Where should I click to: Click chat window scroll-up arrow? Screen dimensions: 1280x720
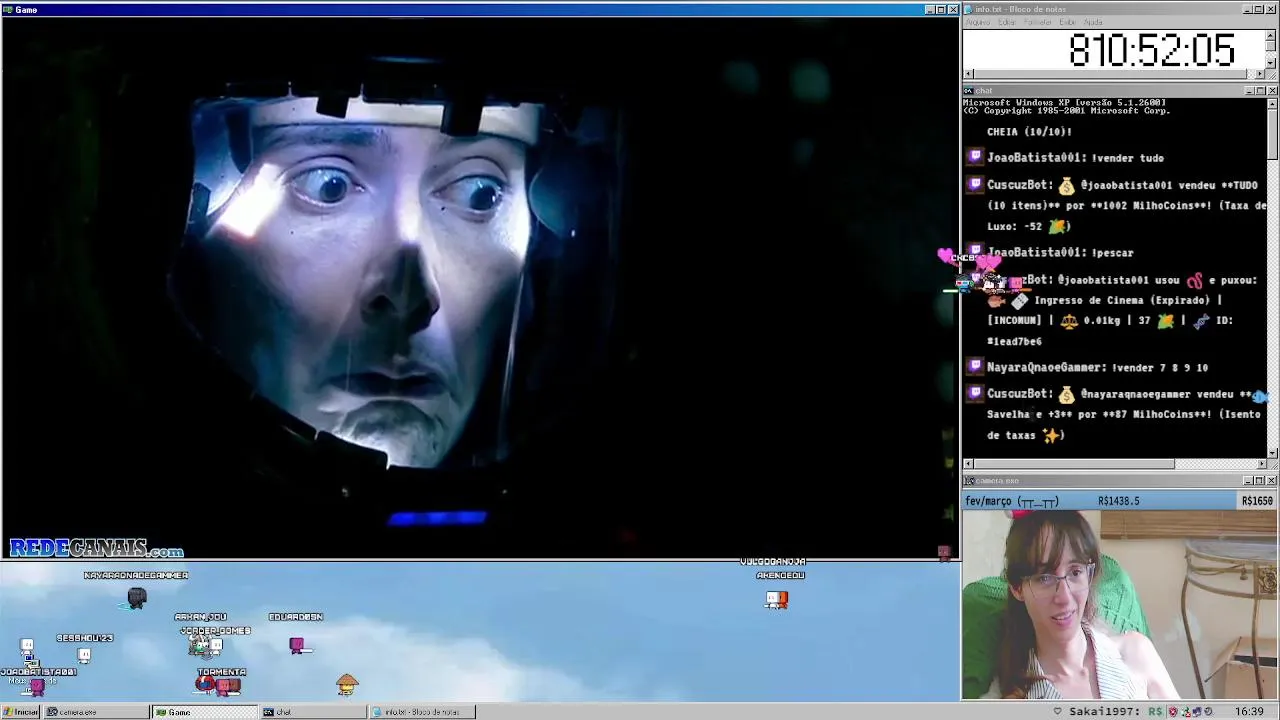(x=1272, y=104)
